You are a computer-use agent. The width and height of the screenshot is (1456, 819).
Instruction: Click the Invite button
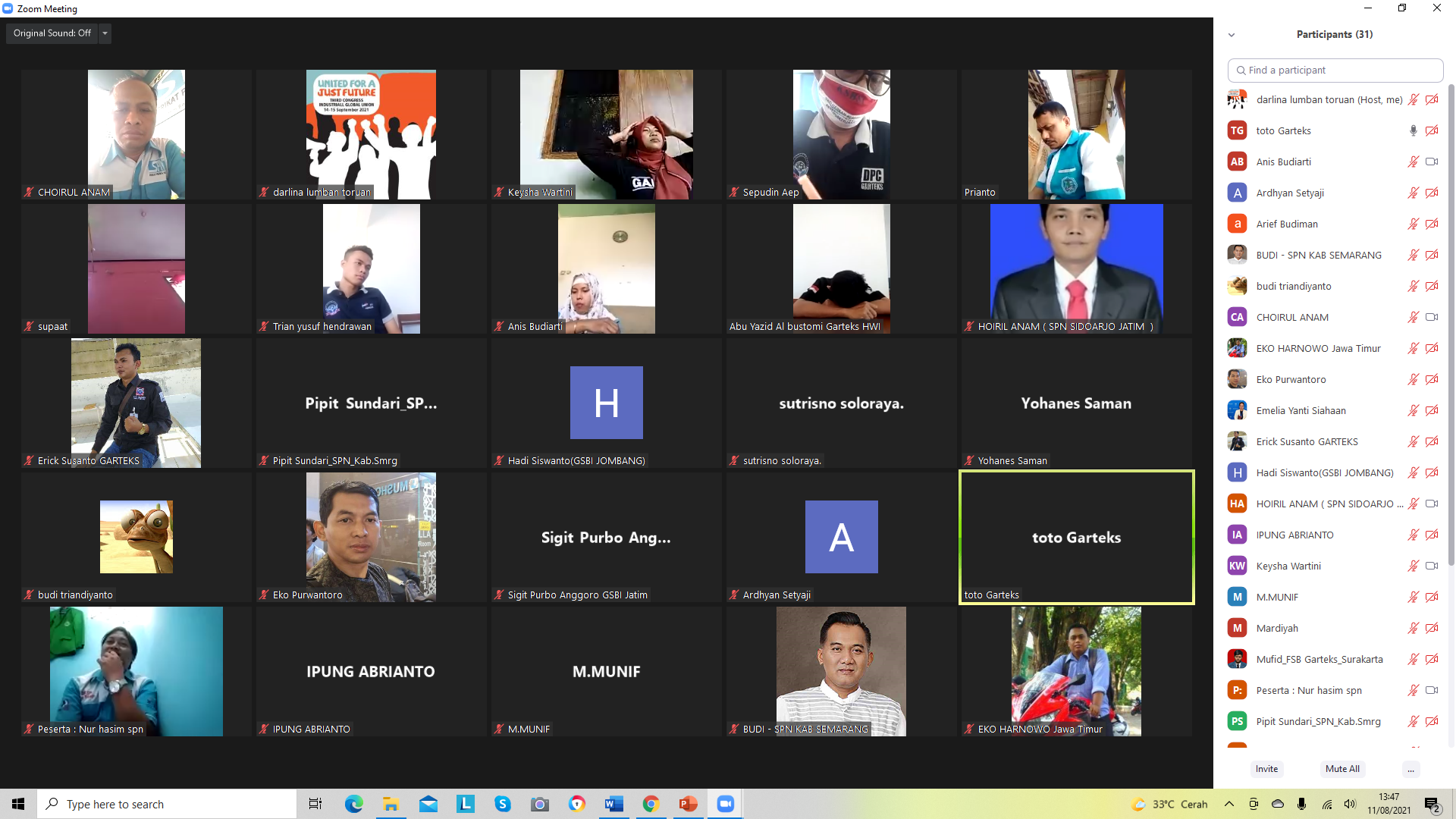point(1266,769)
